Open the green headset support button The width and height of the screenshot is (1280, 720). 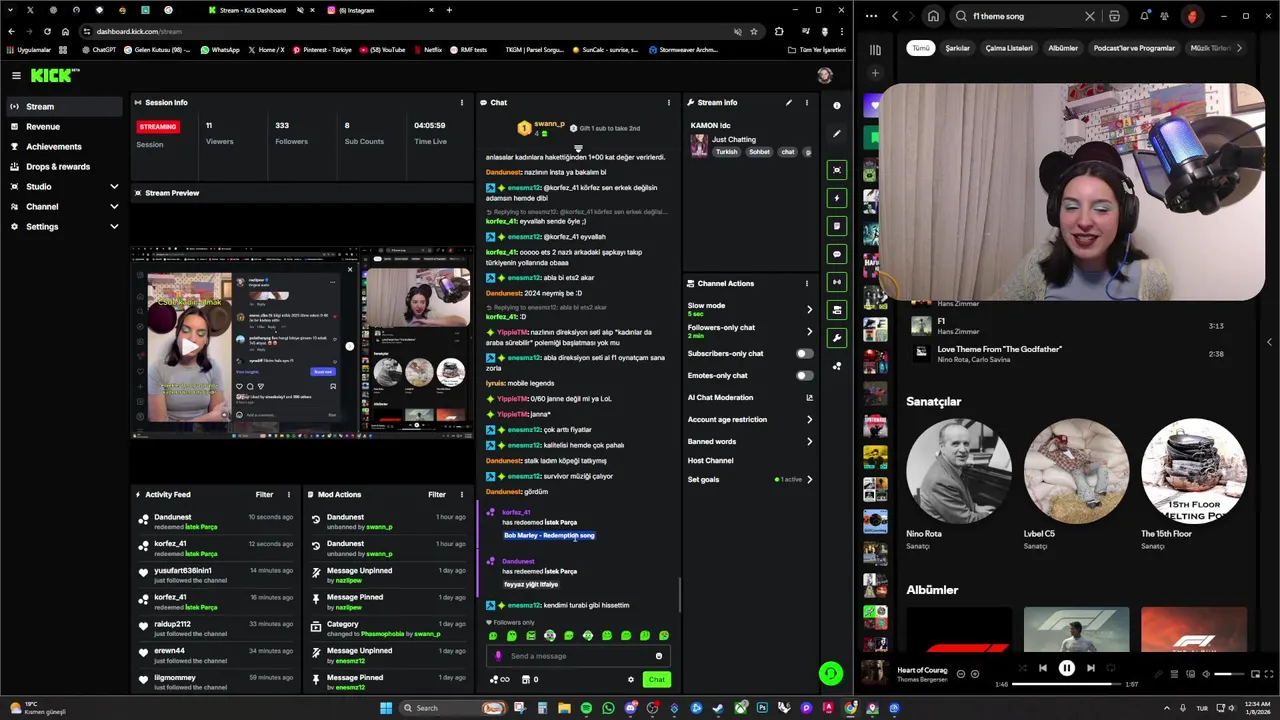[x=830, y=673]
